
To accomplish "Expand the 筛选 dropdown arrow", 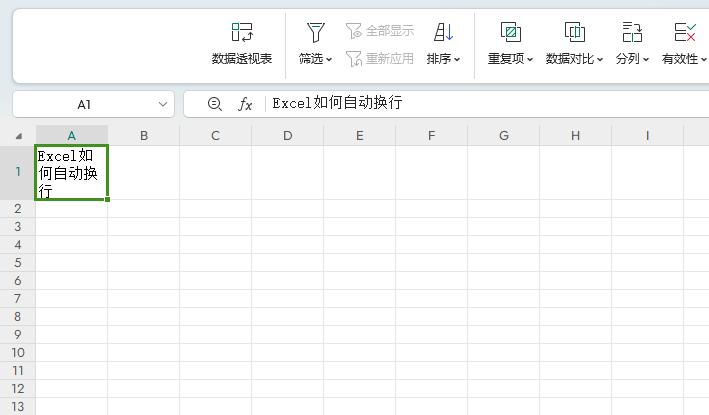I will [x=329, y=59].
